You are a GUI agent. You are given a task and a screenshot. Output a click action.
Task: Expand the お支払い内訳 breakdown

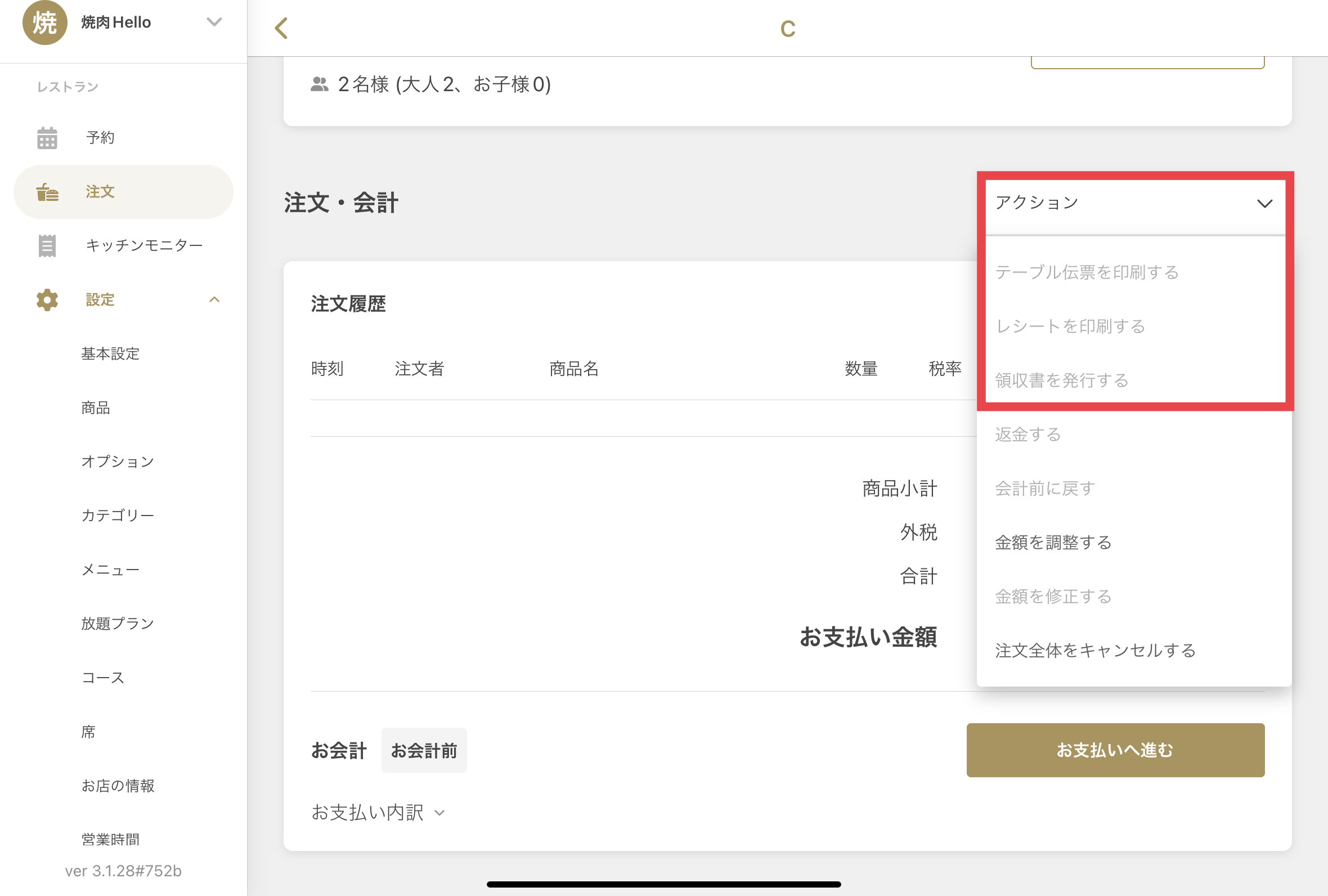[x=378, y=812]
